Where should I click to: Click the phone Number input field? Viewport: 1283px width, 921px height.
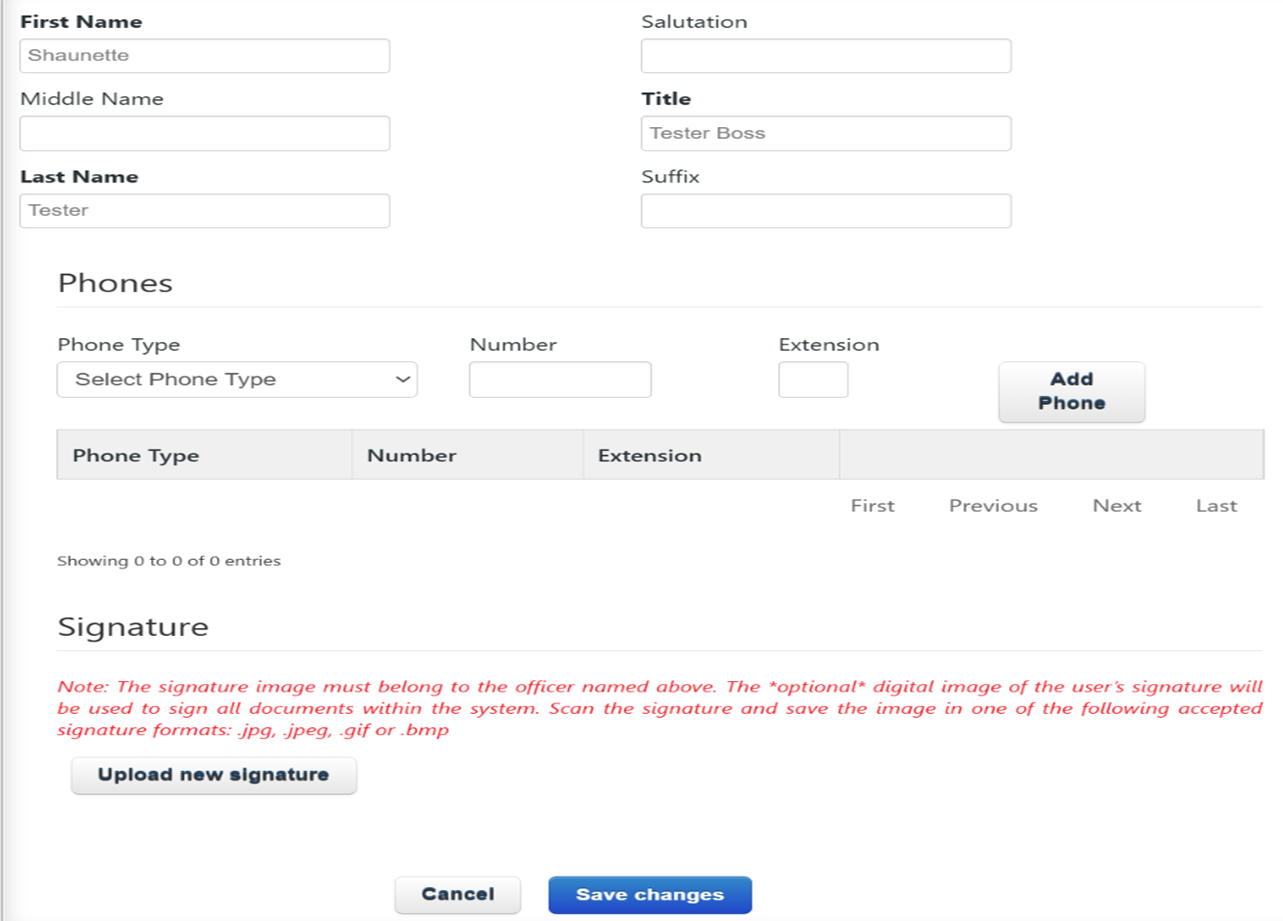click(560, 380)
